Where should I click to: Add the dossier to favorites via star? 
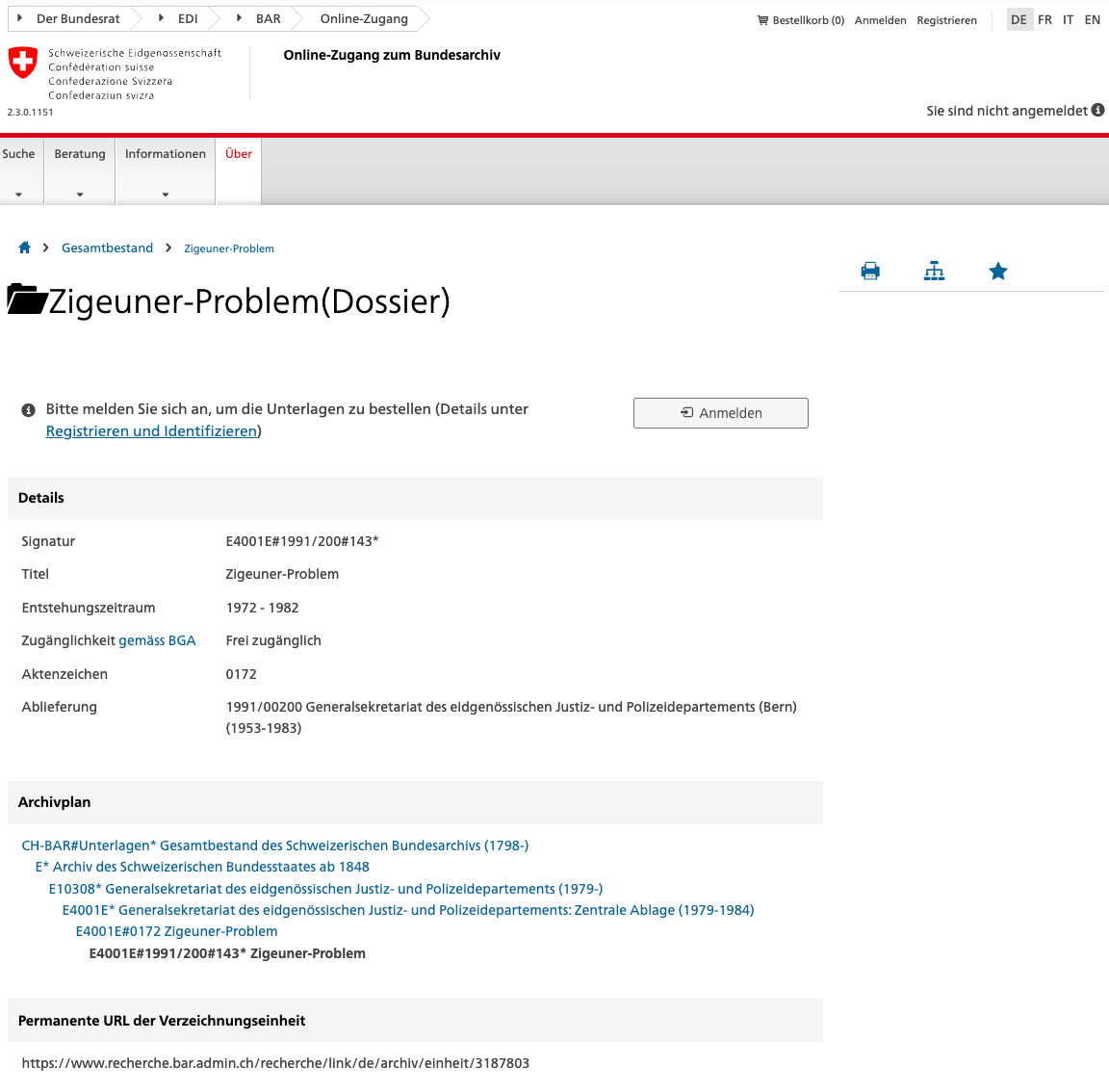[998, 271]
